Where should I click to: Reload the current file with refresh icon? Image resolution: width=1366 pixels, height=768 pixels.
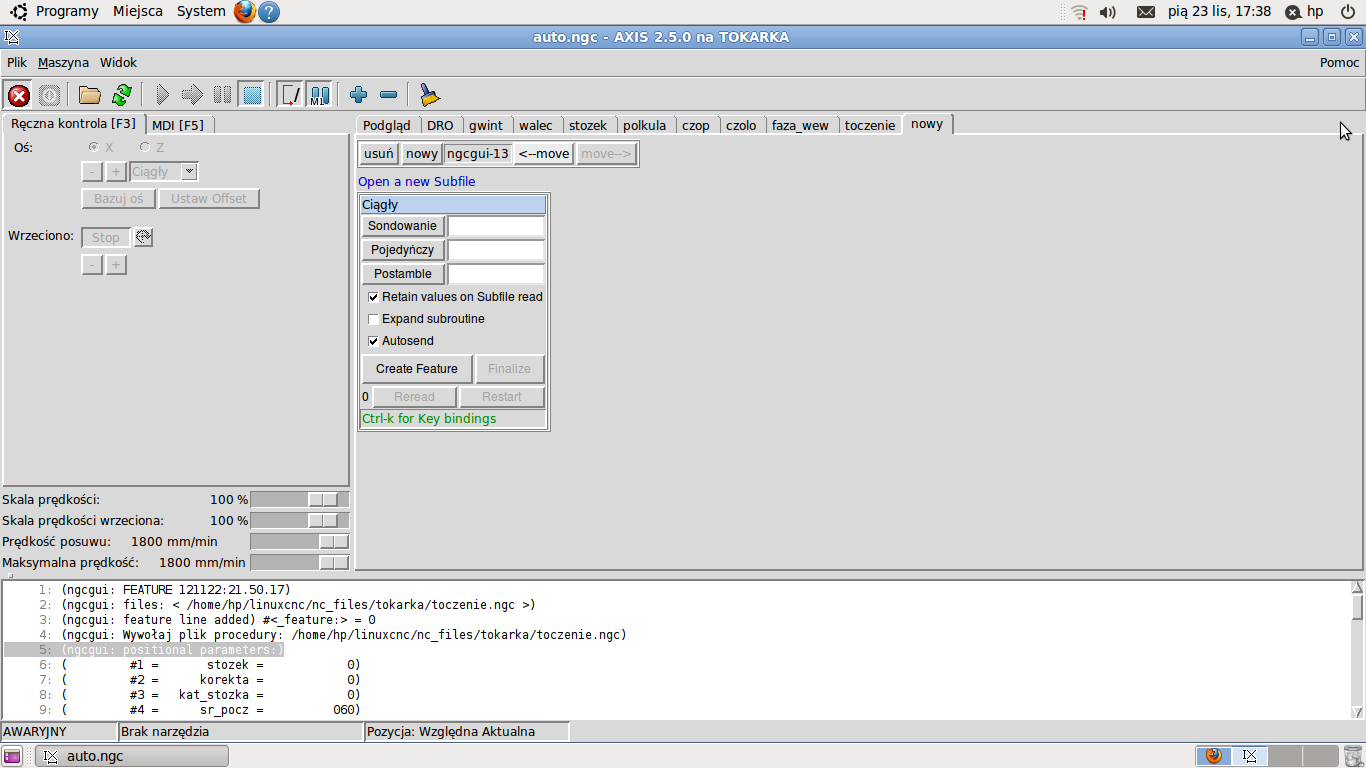[x=122, y=95]
